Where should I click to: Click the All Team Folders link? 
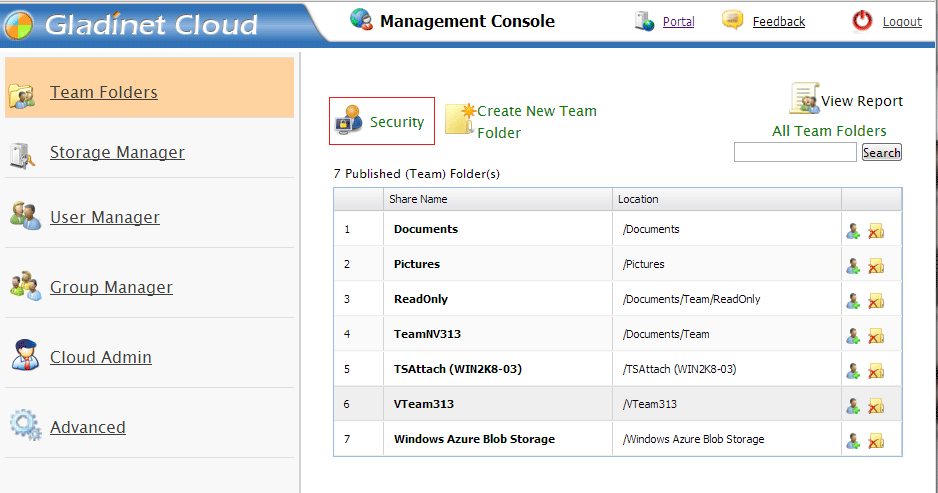[829, 131]
